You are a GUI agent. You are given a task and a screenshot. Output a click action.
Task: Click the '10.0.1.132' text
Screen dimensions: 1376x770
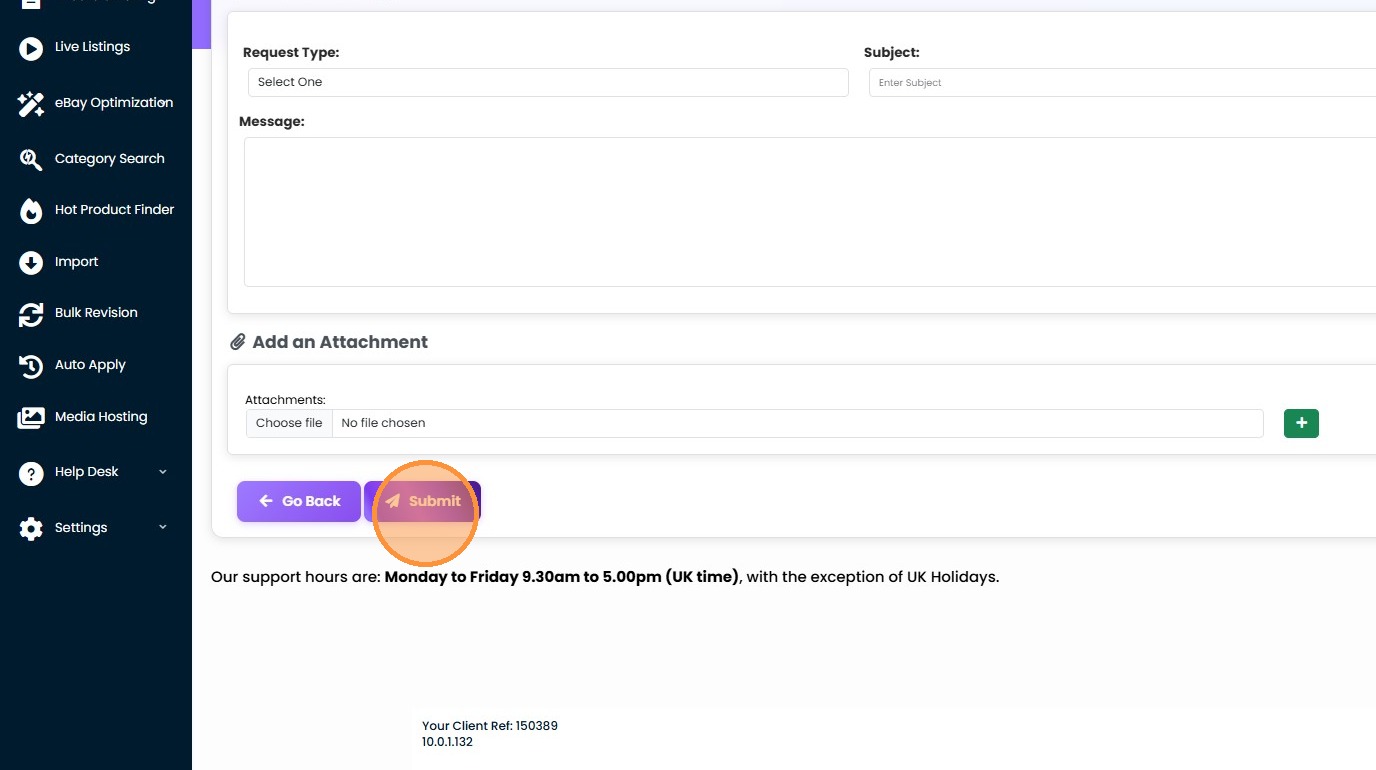(x=447, y=742)
